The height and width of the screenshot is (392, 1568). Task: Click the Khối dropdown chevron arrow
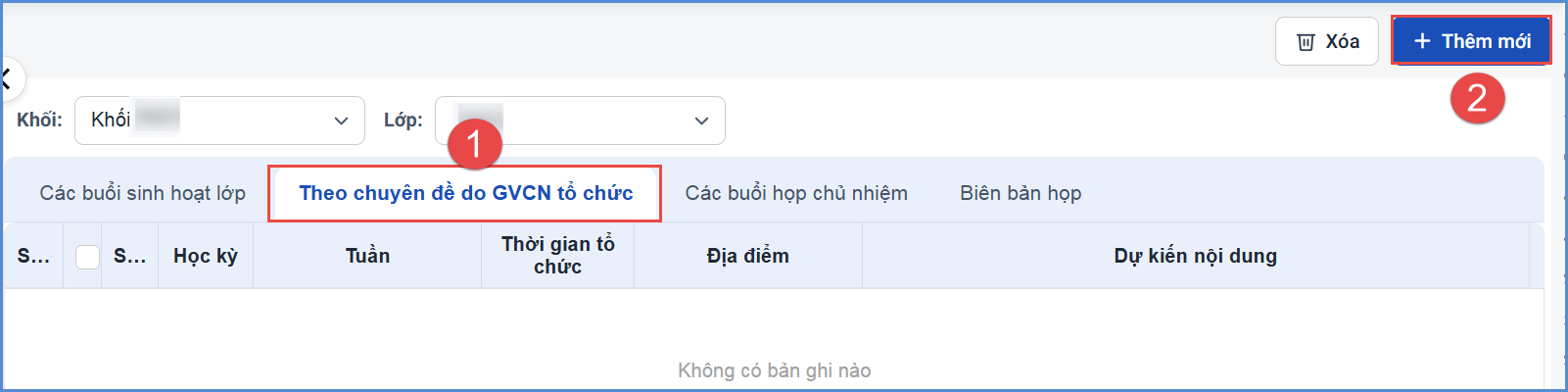pos(341,121)
